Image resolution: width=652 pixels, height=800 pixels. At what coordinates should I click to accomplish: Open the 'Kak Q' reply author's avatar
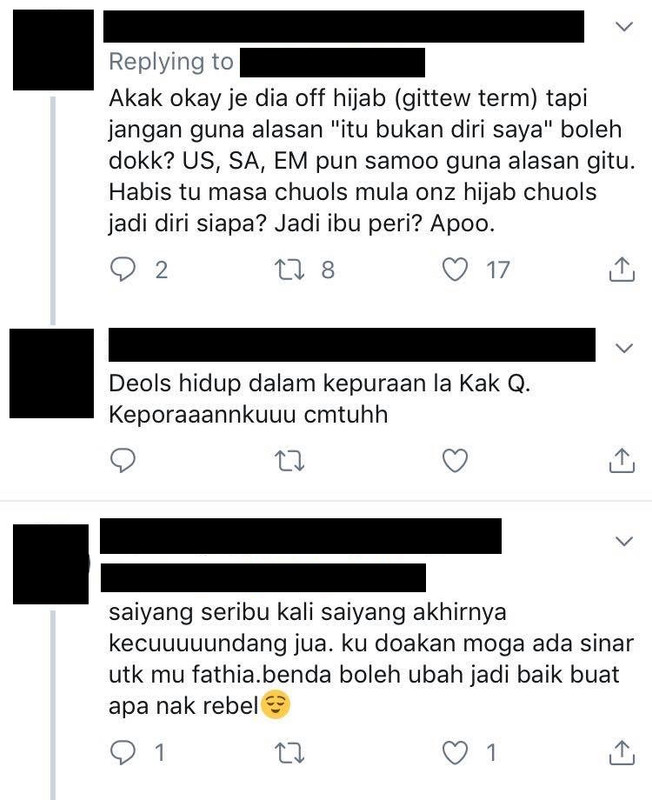click(x=52, y=373)
